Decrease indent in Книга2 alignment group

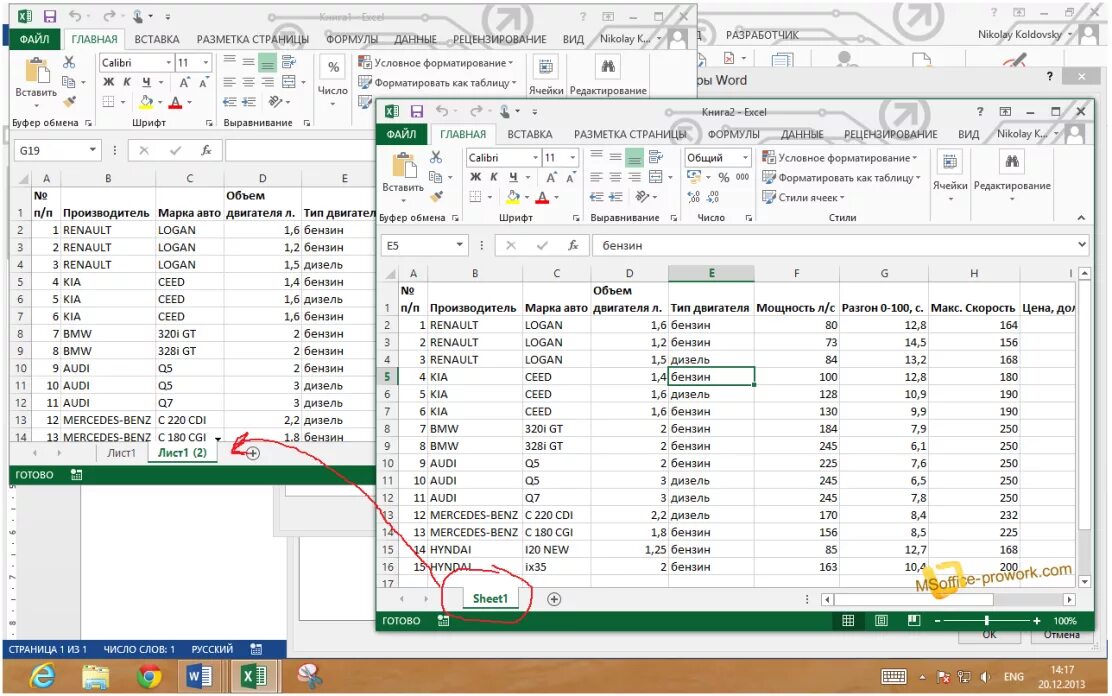[x=597, y=197]
